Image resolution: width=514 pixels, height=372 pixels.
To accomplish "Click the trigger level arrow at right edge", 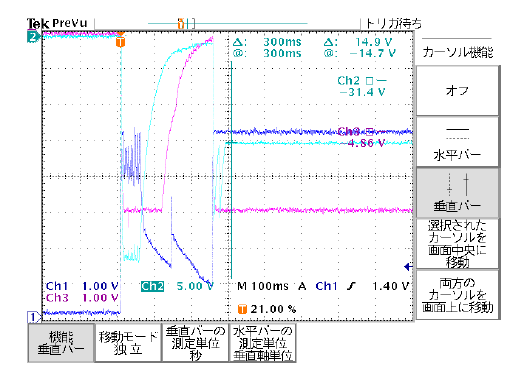I will tap(408, 267).
